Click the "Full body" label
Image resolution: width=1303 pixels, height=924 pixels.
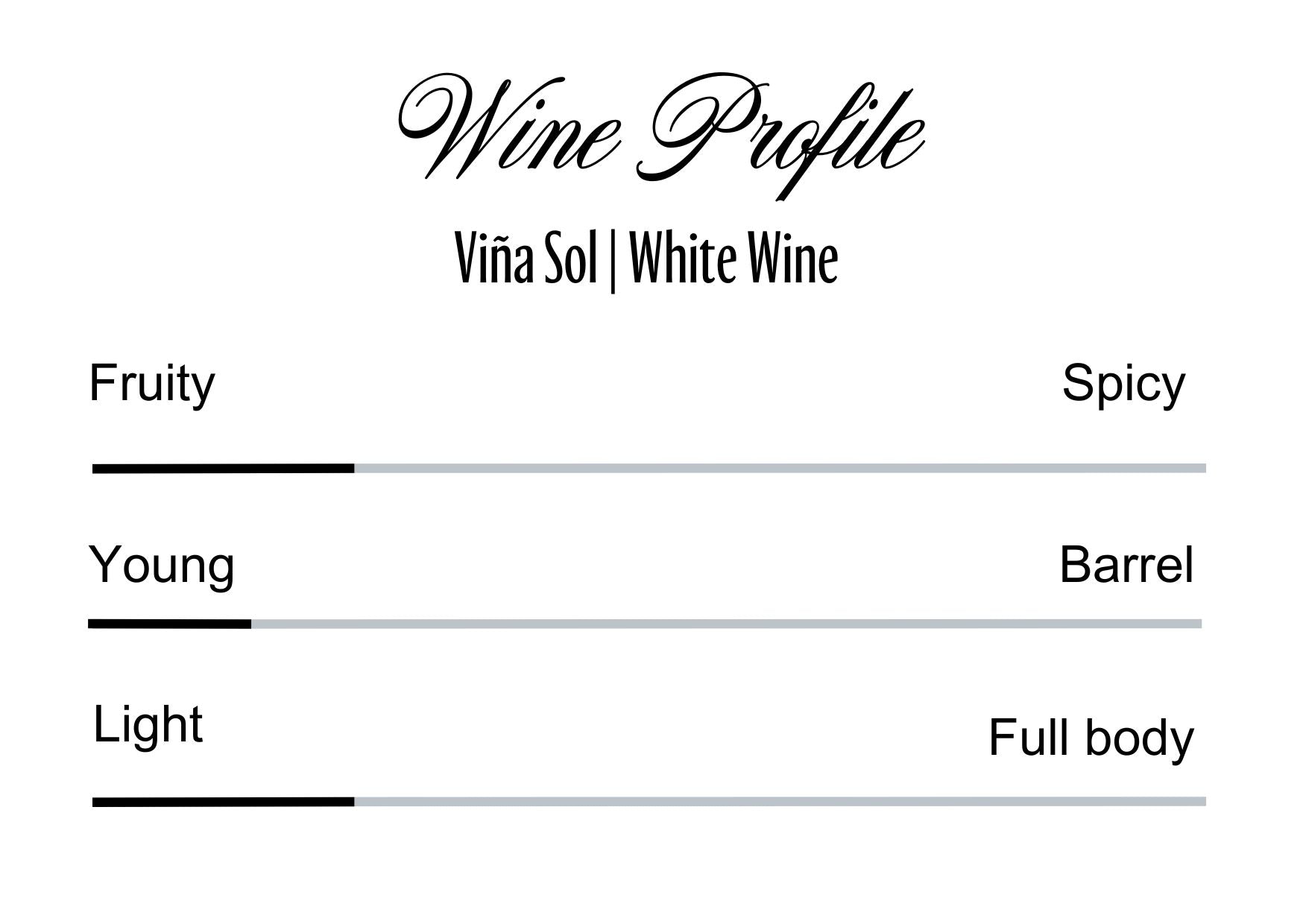[x=1091, y=738]
